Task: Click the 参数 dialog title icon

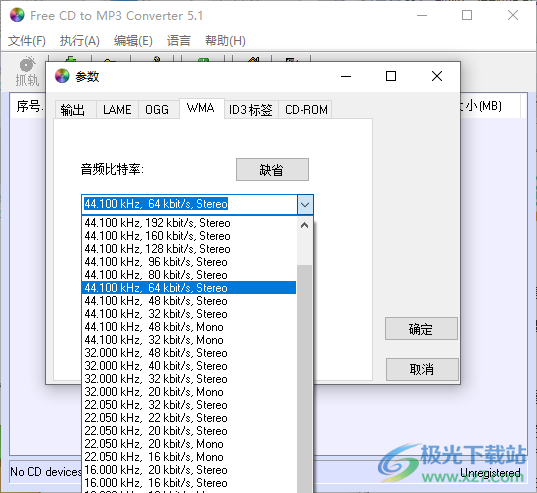Action: pyautogui.click(x=62, y=76)
